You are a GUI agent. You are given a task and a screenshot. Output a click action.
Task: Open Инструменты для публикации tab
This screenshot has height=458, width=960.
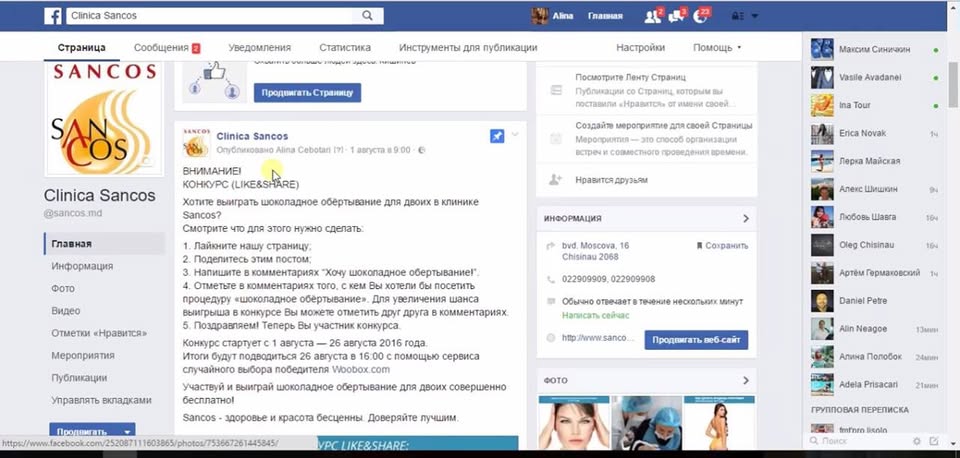click(468, 48)
